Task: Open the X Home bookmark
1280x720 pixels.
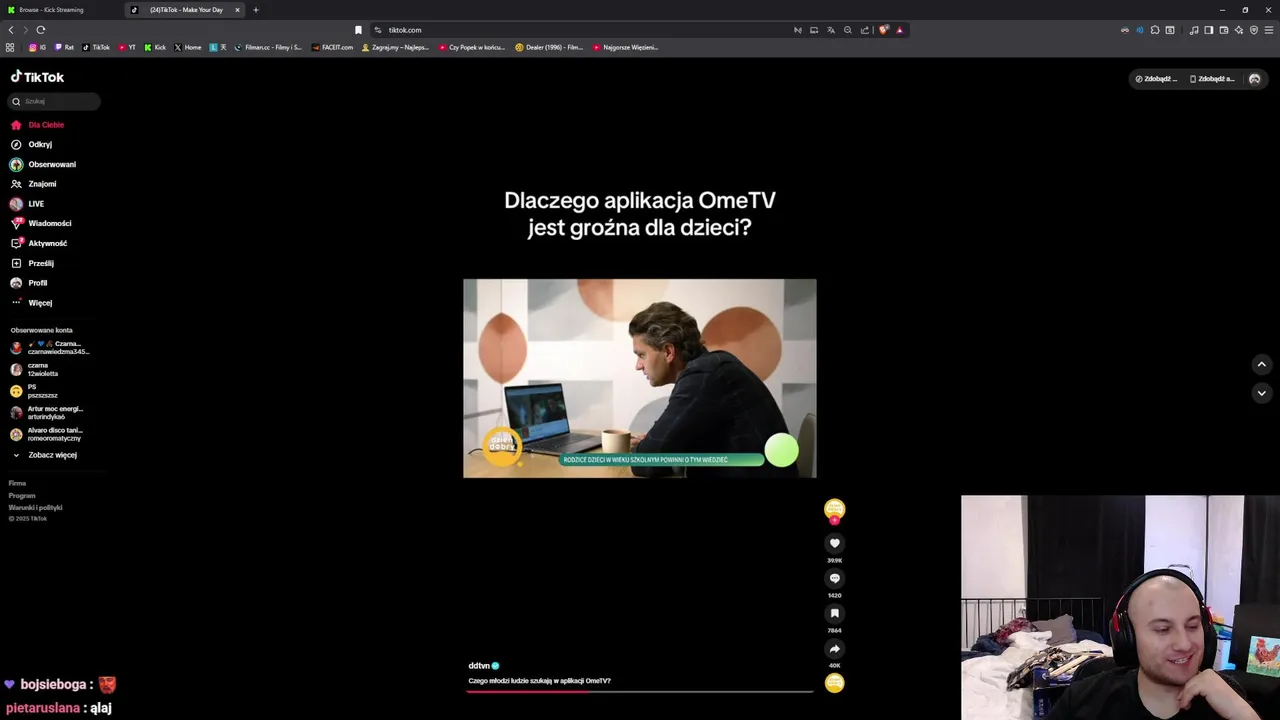Action: pos(188,47)
